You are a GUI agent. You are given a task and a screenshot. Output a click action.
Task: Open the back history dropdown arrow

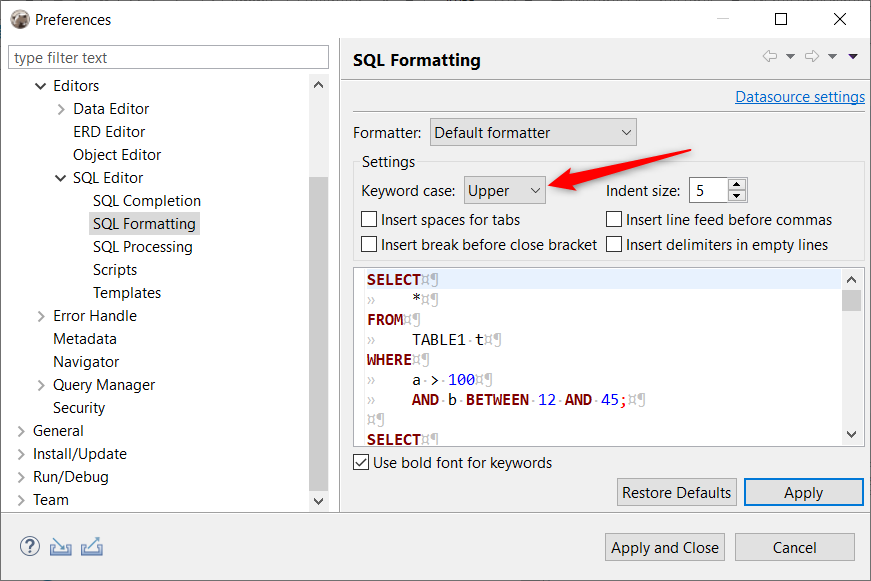click(790, 56)
